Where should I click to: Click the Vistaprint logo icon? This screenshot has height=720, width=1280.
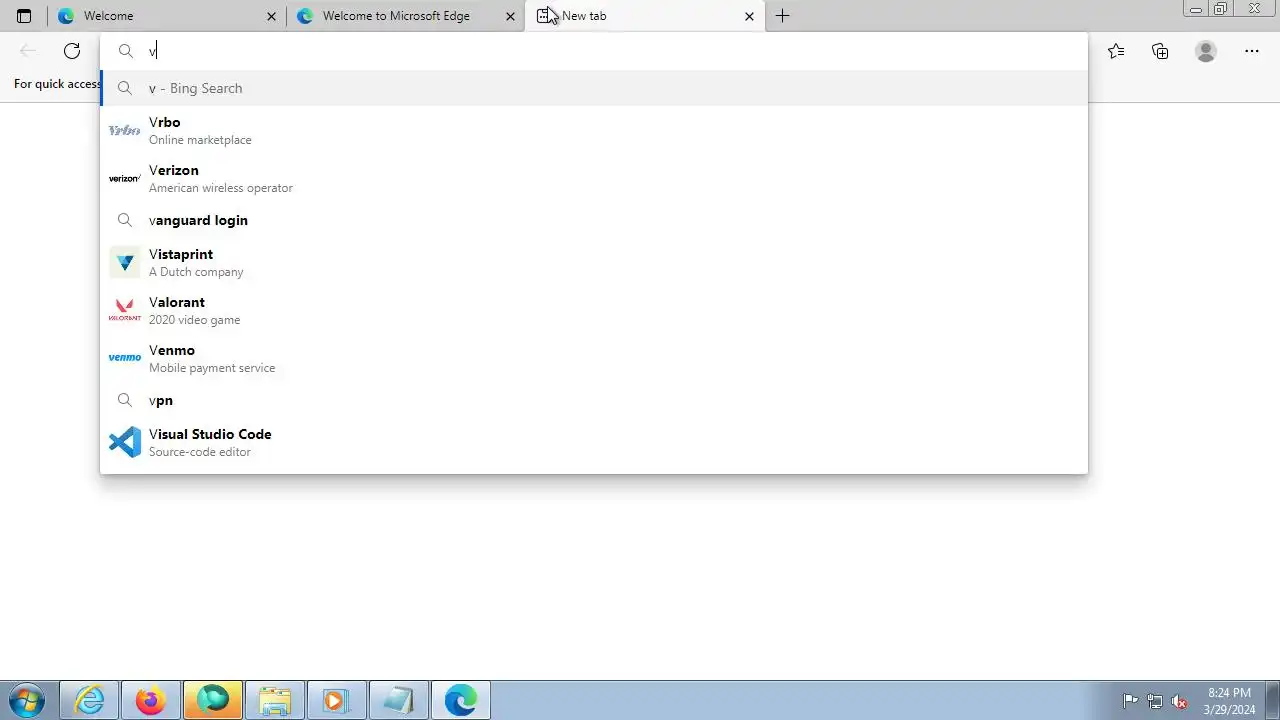125,262
